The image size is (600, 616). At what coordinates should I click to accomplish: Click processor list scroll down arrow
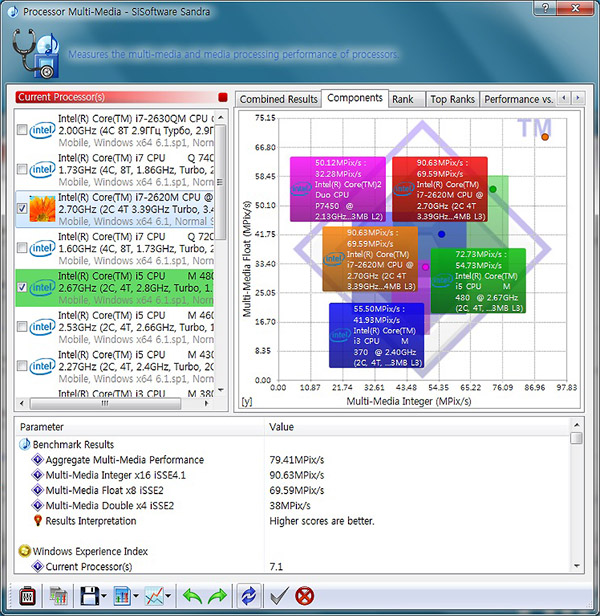221,390
